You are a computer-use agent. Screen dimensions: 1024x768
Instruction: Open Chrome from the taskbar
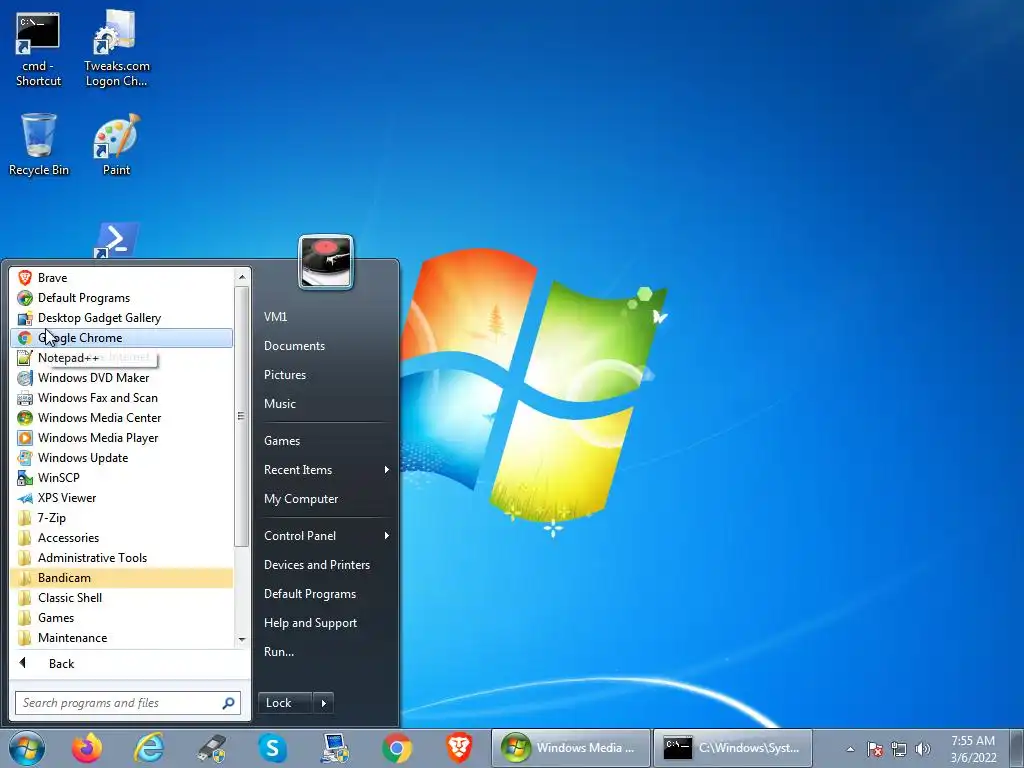click(397, 748)
